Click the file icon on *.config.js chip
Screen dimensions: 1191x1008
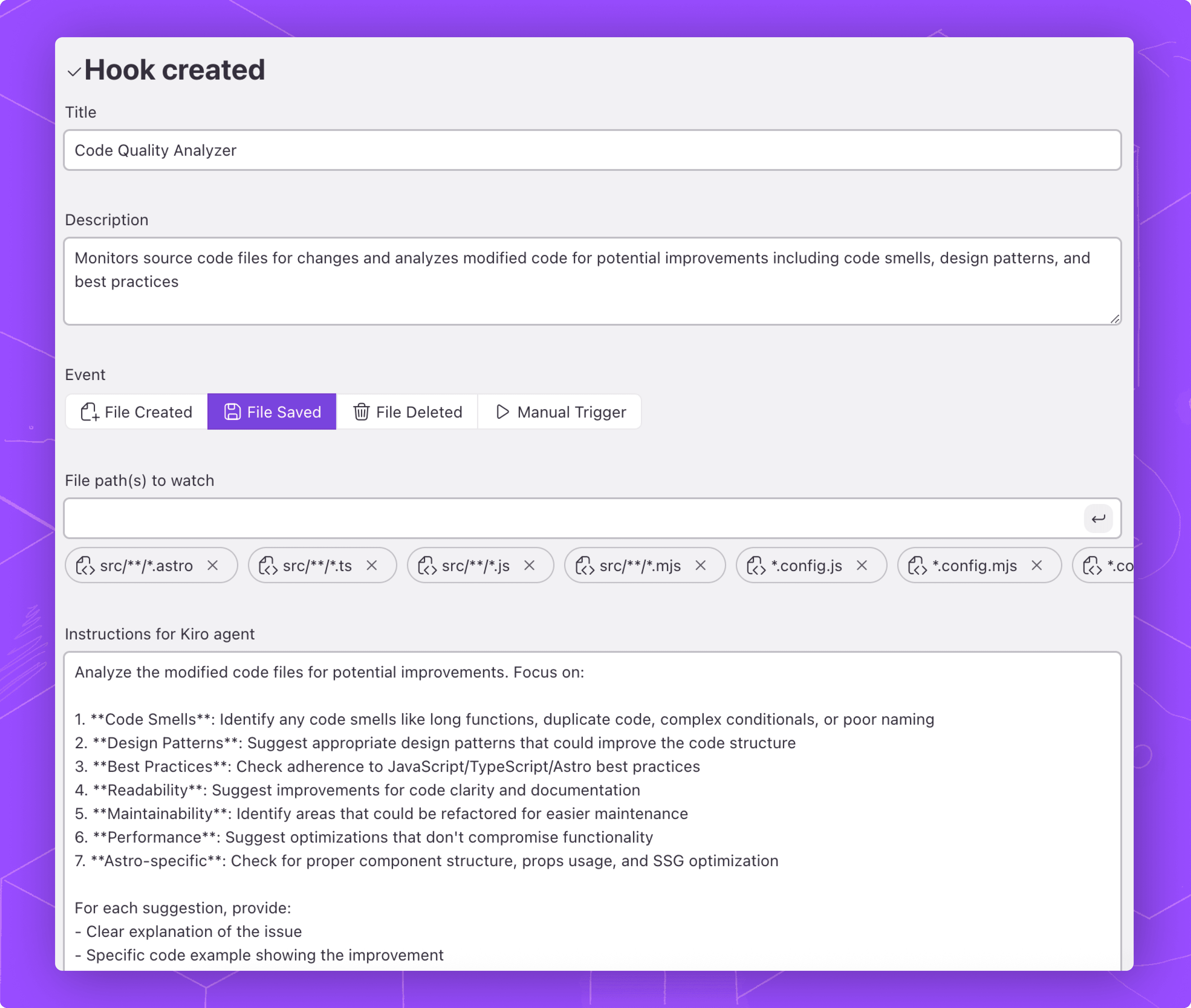756,566
